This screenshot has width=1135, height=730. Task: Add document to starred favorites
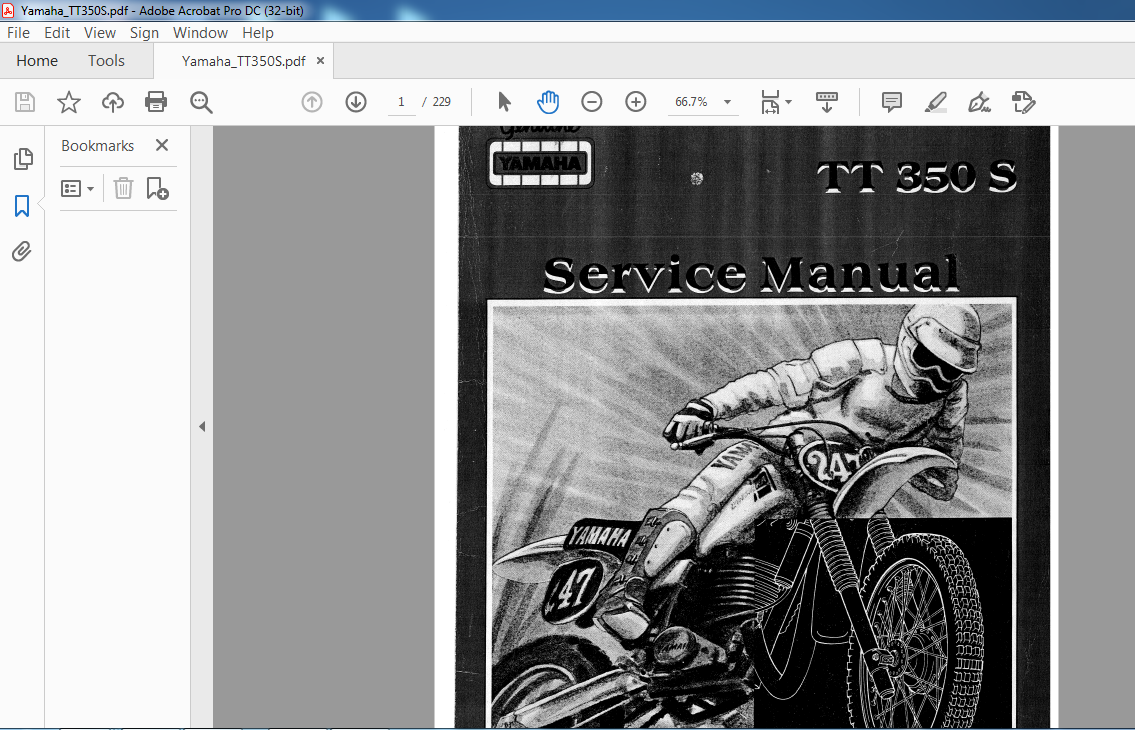[x=69, y=102]
